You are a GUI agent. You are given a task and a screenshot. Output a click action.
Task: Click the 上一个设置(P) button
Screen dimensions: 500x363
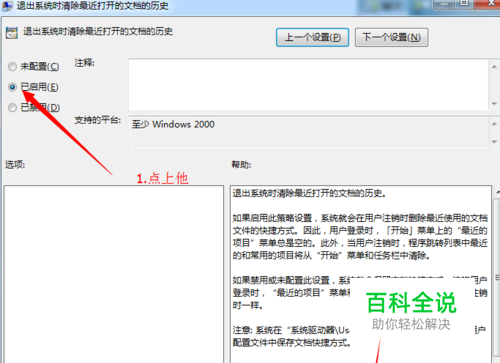[312, 37]
